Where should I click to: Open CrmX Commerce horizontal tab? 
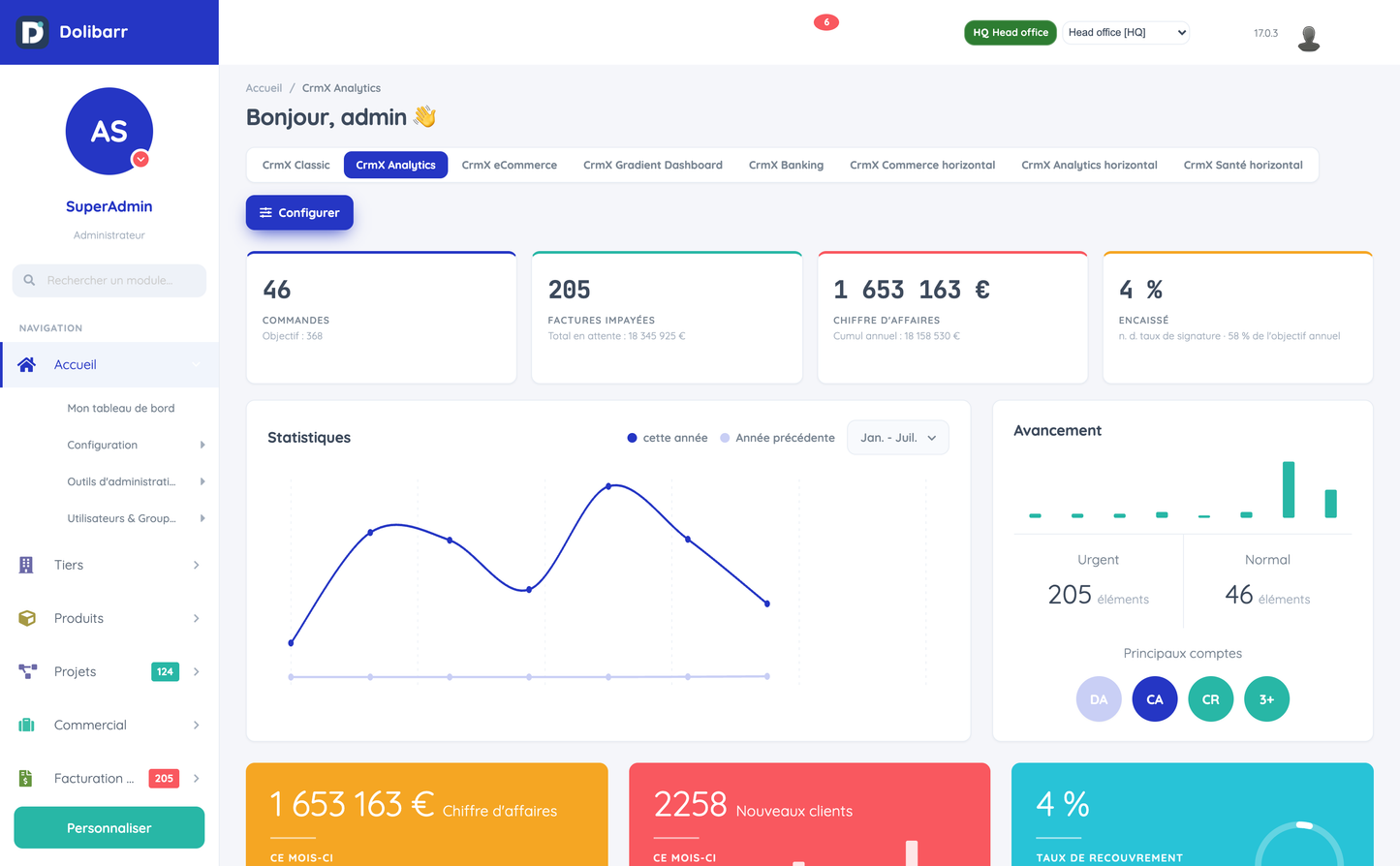(x=922, y=165)
